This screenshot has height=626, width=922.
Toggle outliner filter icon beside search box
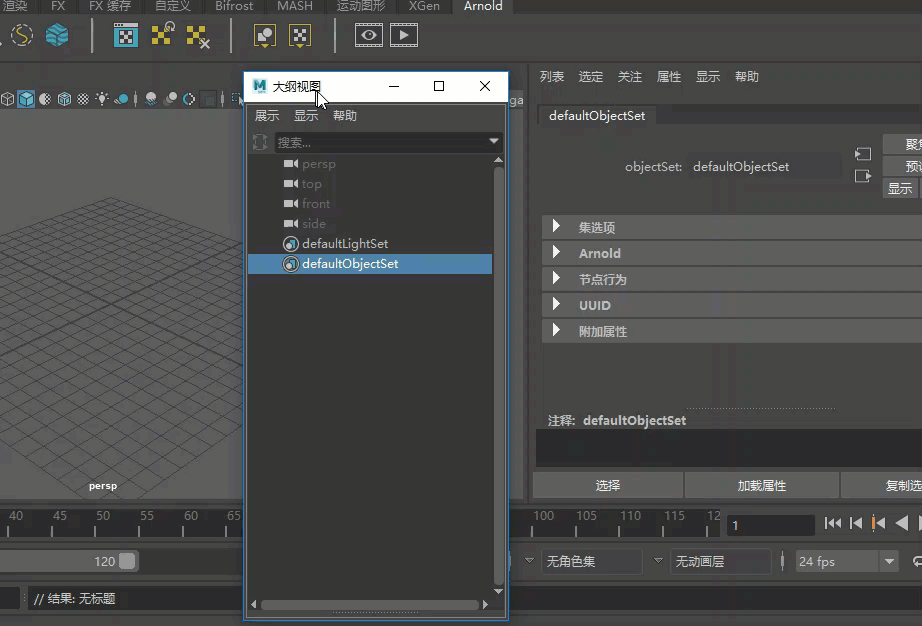[x=260, y=142]
